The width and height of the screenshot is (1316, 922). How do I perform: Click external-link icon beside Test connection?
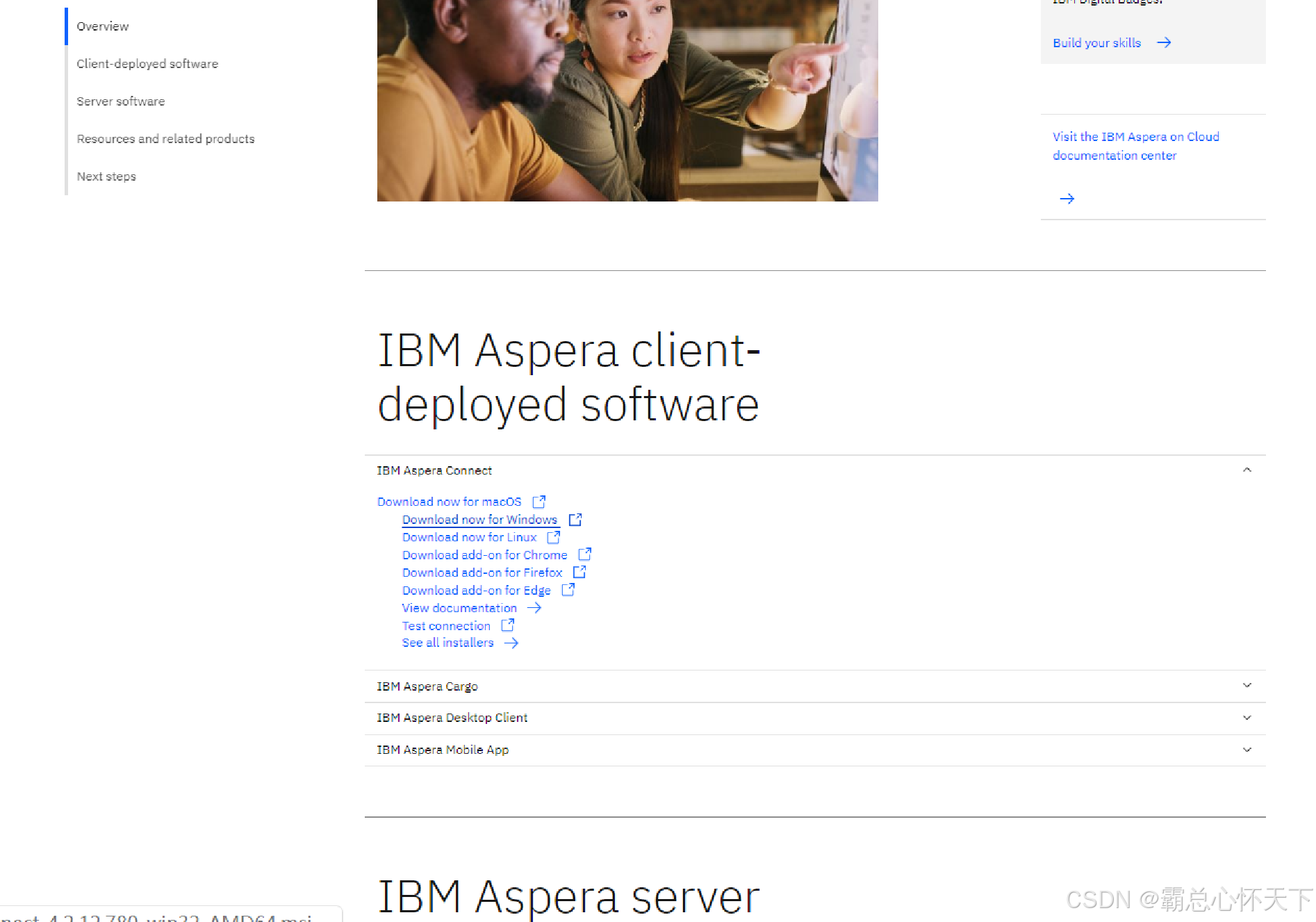[x=508, y=625]
